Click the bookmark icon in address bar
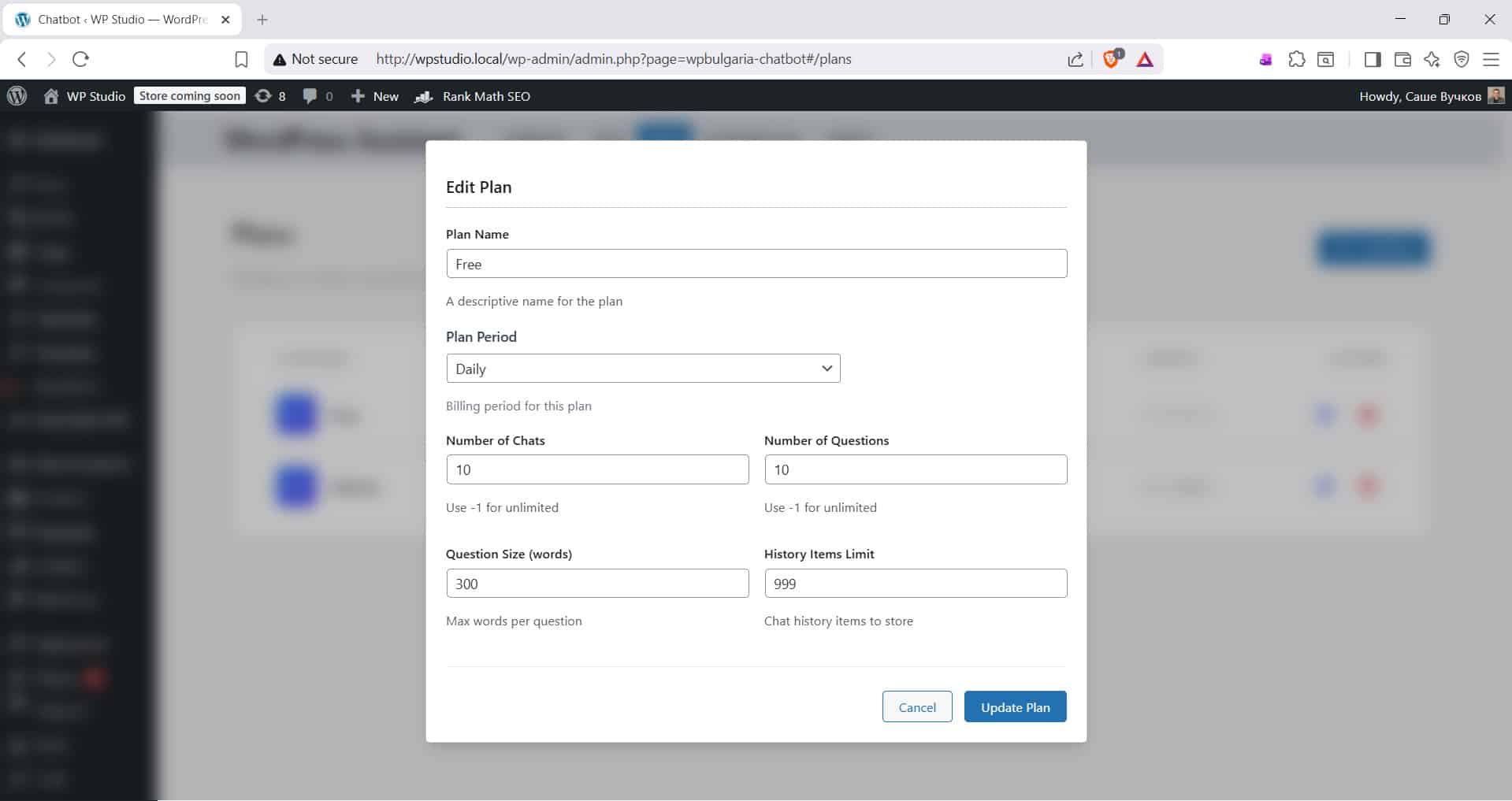 241,59
